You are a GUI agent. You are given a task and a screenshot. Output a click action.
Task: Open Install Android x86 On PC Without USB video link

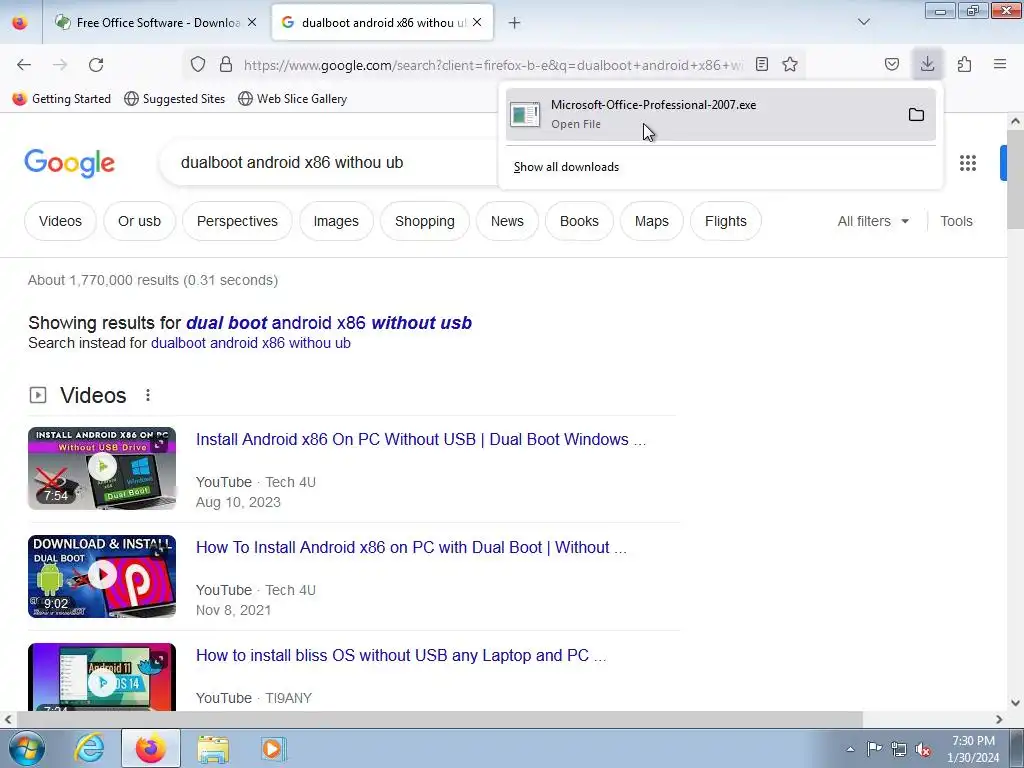coord(421,440)
